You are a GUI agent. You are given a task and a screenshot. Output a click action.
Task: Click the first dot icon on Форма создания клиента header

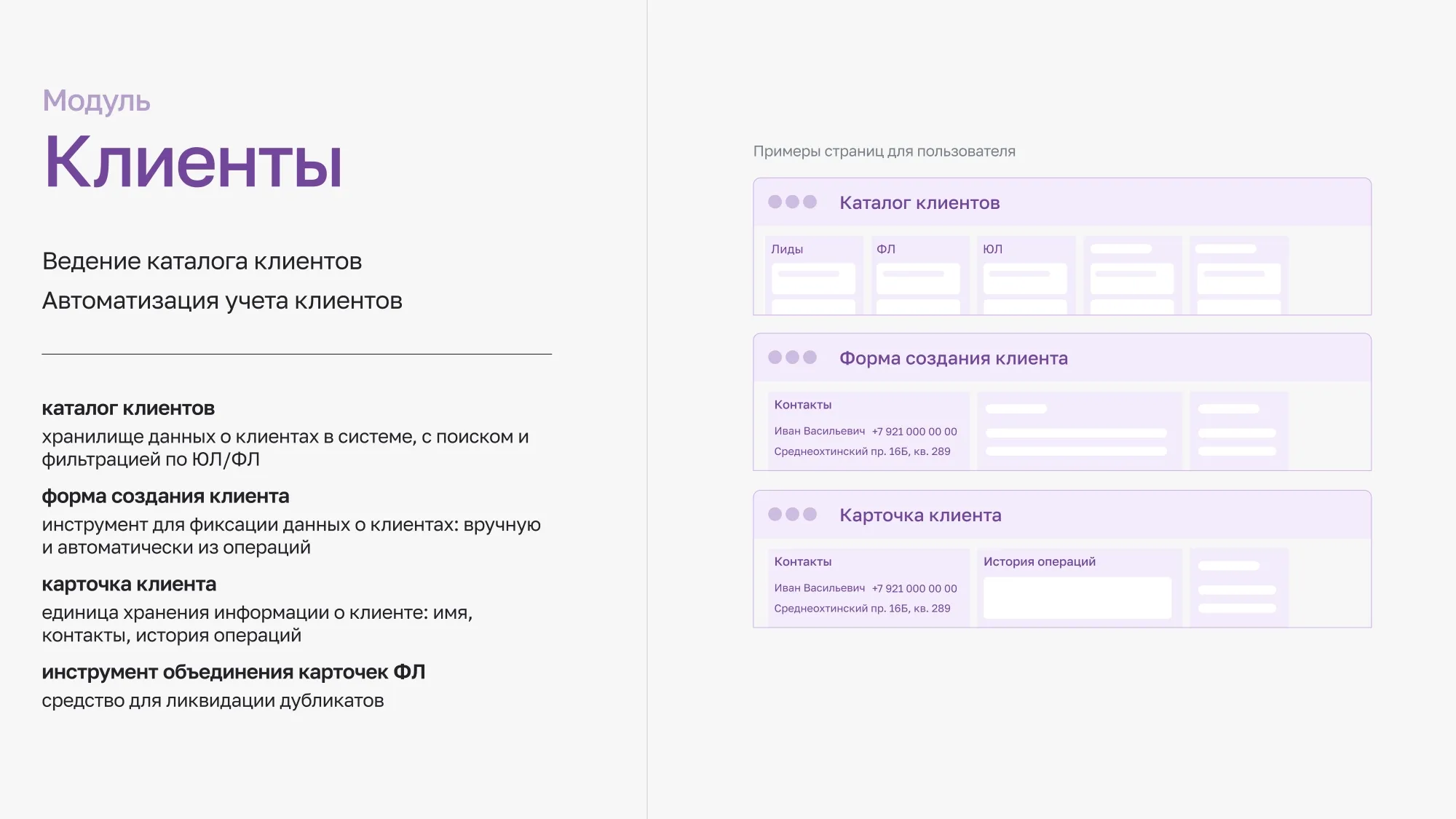[x=774, y=358]
